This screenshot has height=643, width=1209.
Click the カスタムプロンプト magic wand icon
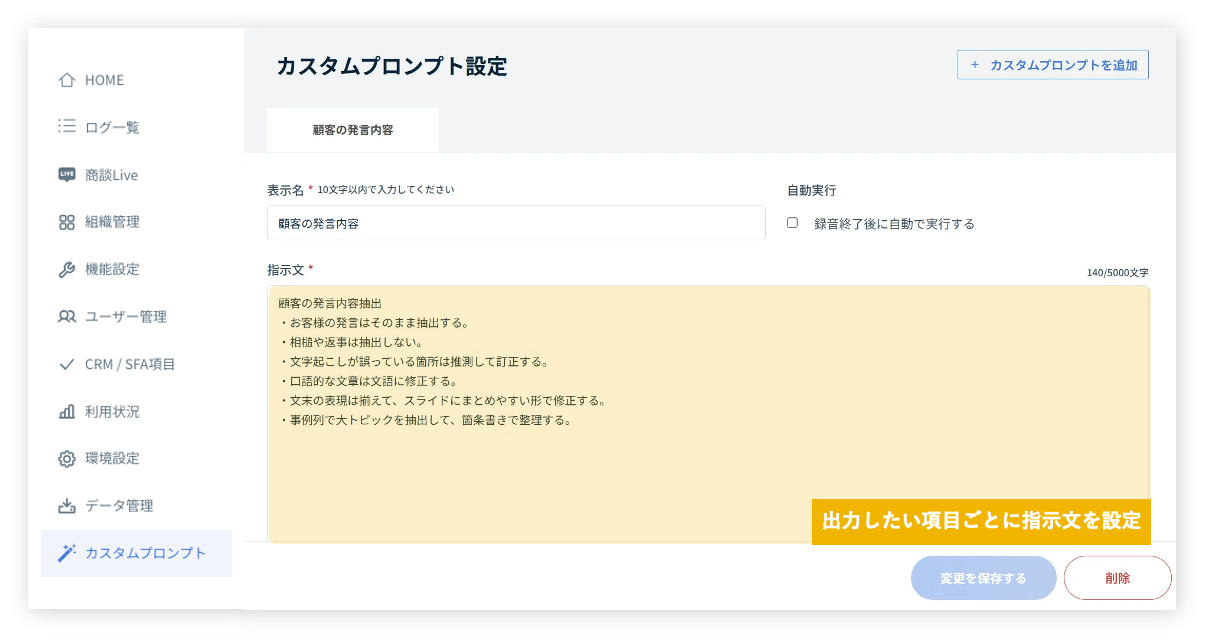click(67, 553)
